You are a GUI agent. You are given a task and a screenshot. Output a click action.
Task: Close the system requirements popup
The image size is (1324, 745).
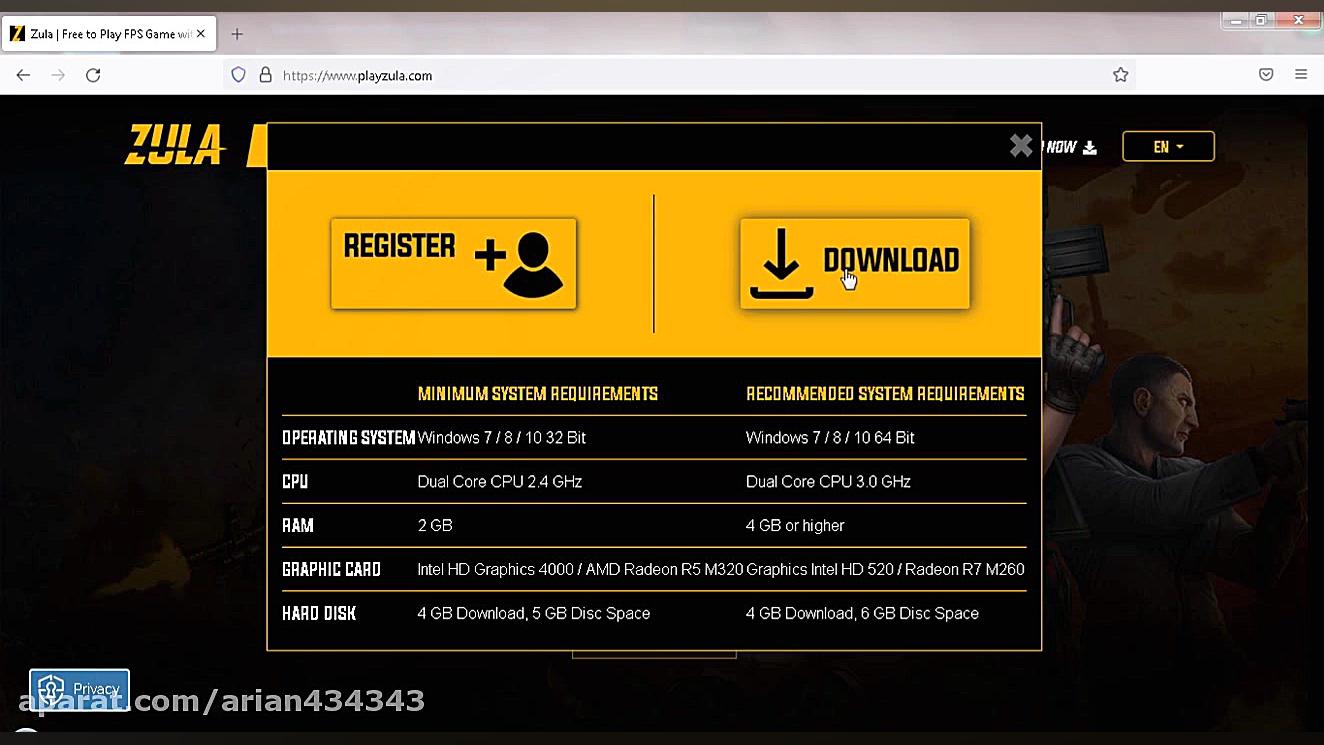pyautogui.click(x=1021, y=146)
